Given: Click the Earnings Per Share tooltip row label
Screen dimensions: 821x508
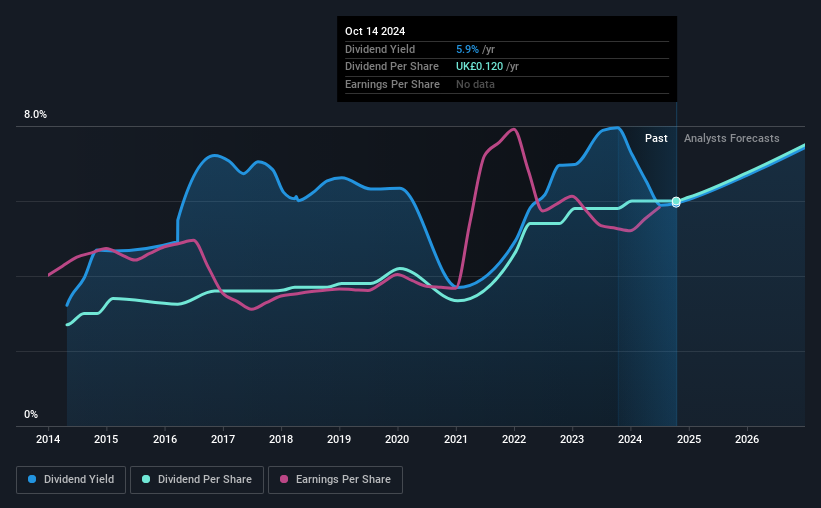Looking at the screenshot, I should (392, 84).
